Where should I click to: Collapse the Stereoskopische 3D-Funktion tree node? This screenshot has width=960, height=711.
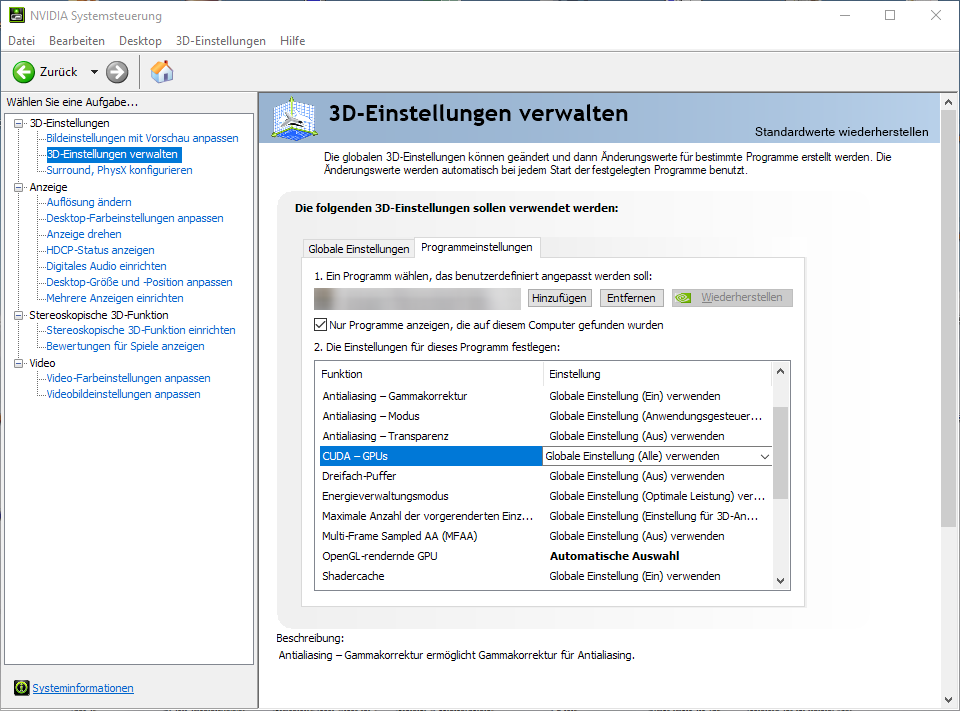click(x=19, y=315)
